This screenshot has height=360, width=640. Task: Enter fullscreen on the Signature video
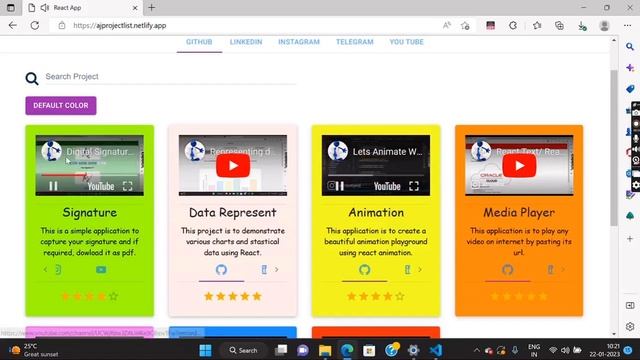[128, 186]
